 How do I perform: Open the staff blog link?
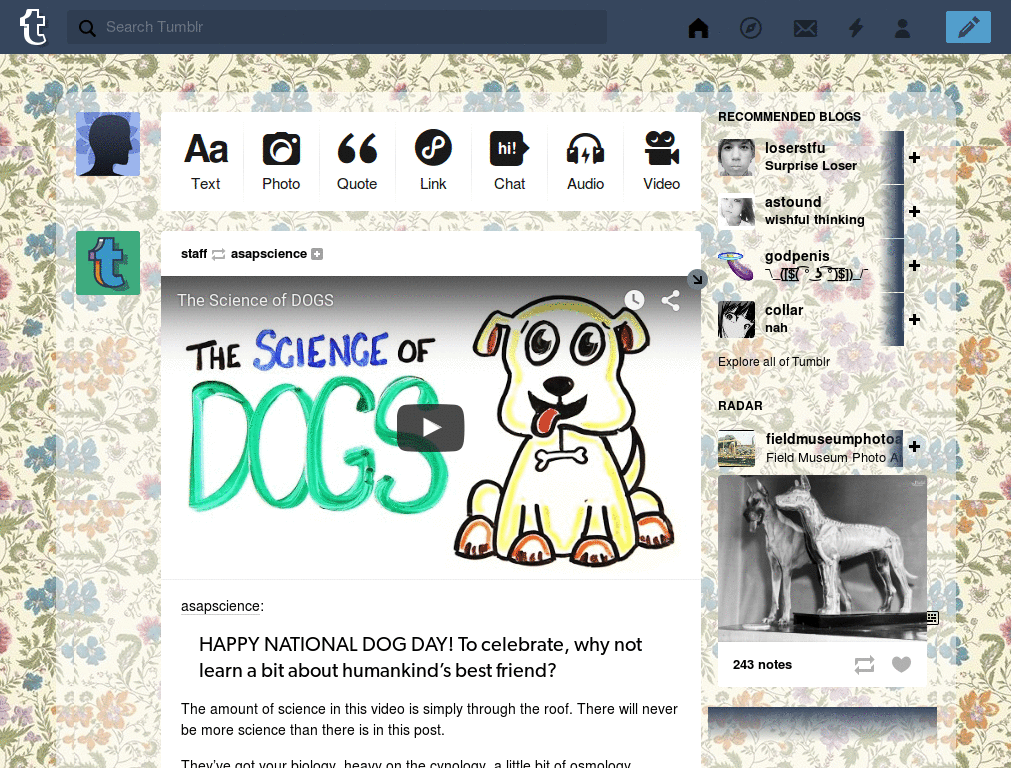193,253
